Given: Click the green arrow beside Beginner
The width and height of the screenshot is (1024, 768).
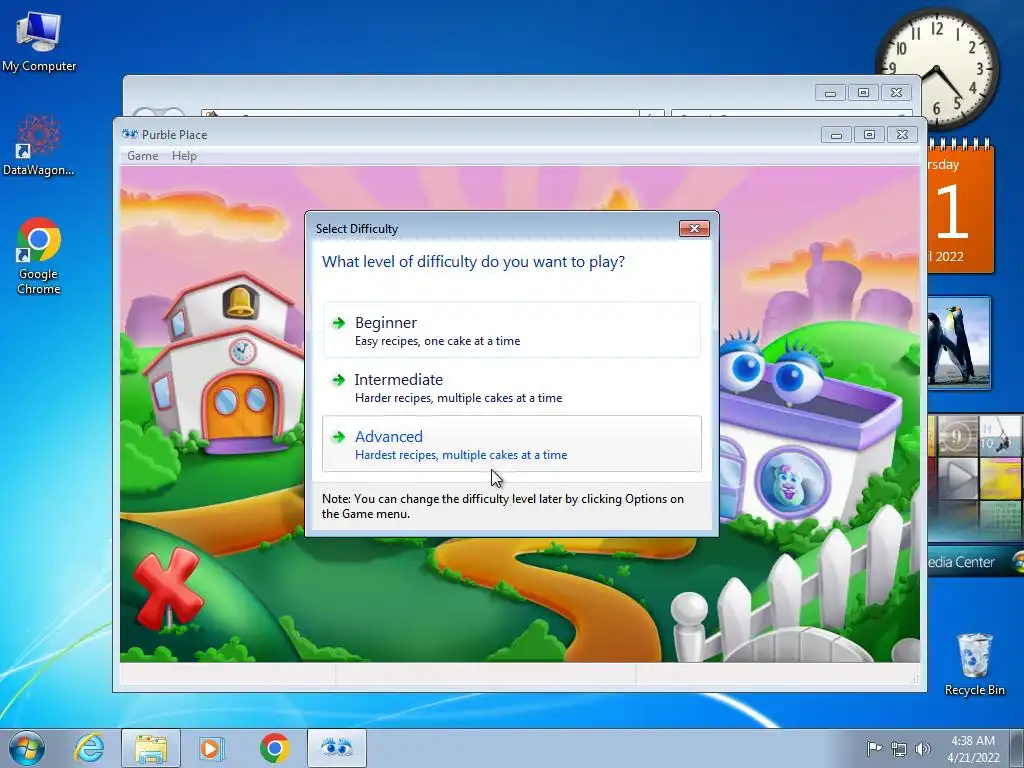Looking at the screenshot, I should [x=338, y=323].
